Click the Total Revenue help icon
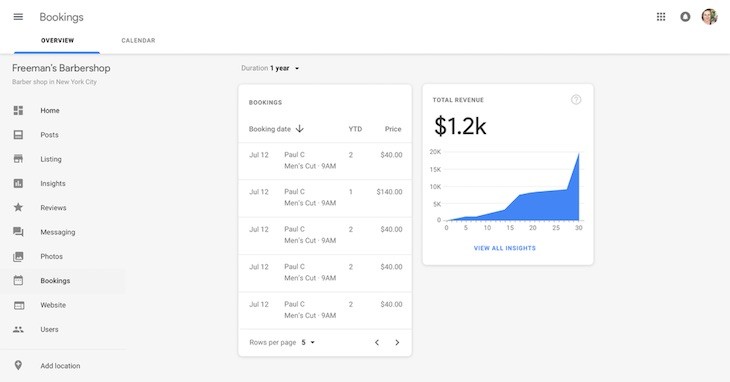The height and width of the screenshot is (382, 730). (x=576, y=100)
